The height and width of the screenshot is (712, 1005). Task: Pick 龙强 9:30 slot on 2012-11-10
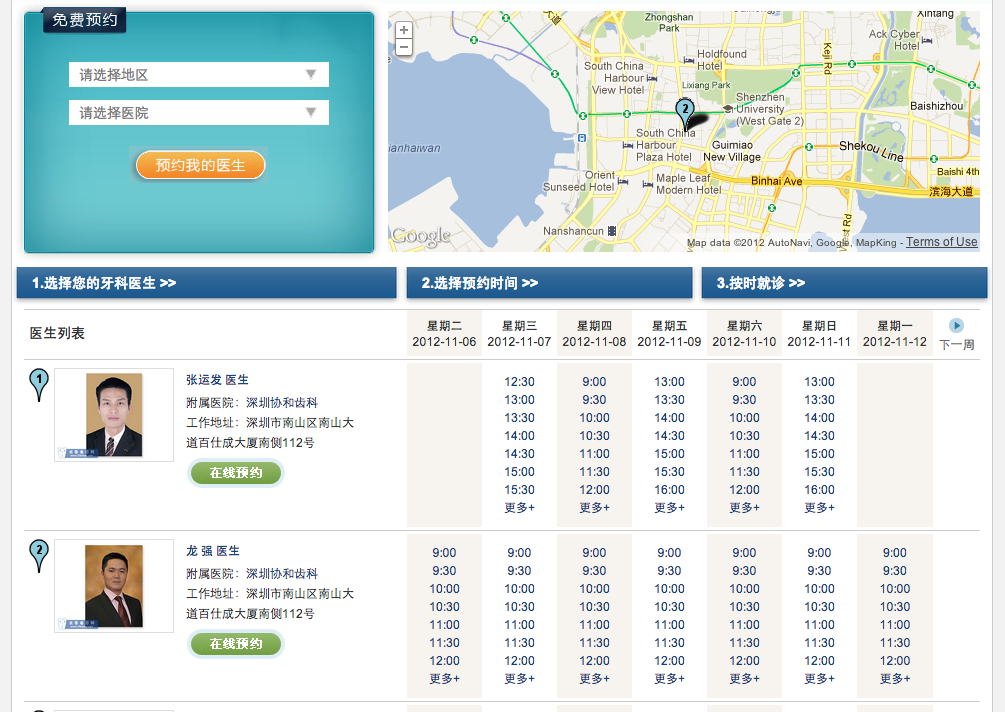pyautogui.click(x=744, y=571)
